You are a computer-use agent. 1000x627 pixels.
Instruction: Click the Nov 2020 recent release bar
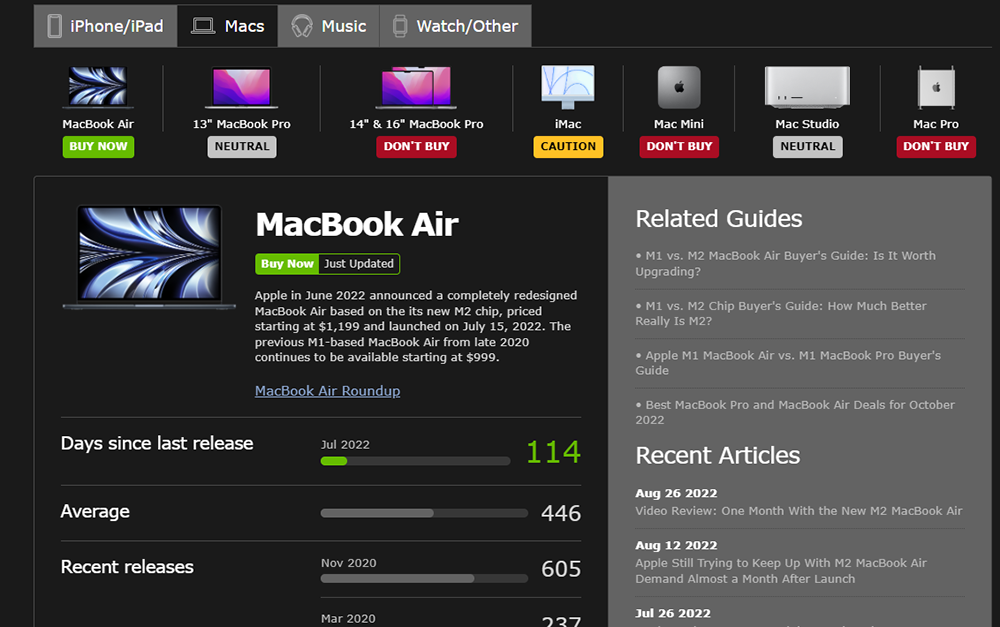(424, 579)
